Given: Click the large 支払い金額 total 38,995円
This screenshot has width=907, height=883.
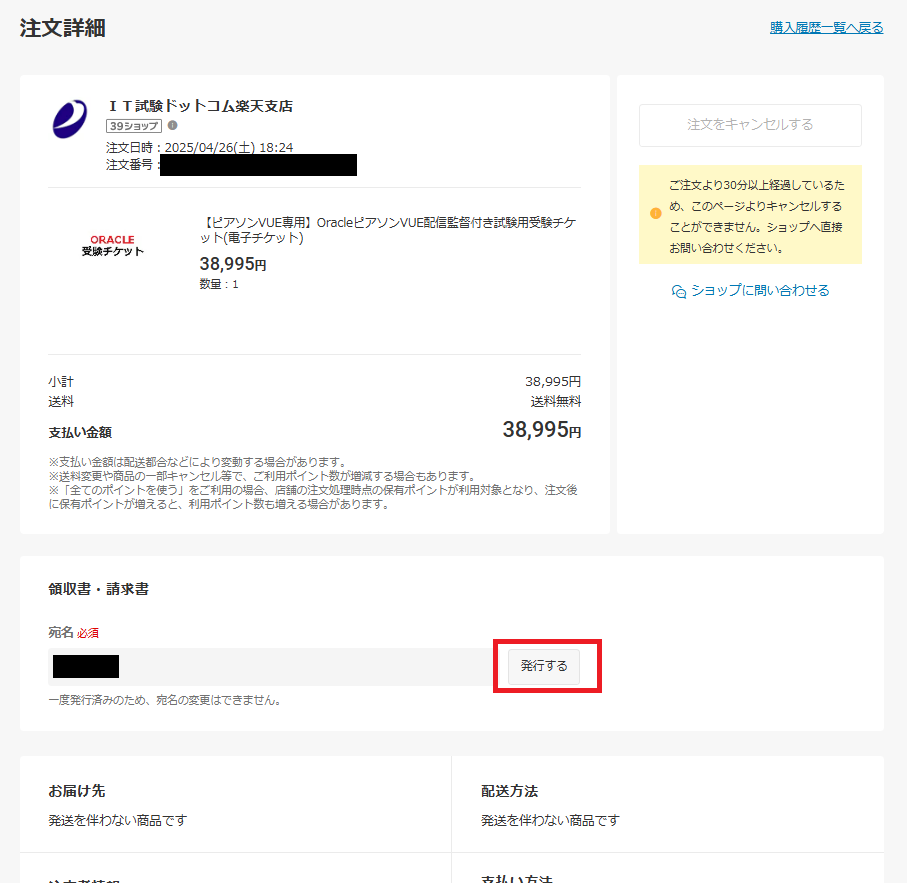Looking at the screenshot, I should (x=541, y=430).
